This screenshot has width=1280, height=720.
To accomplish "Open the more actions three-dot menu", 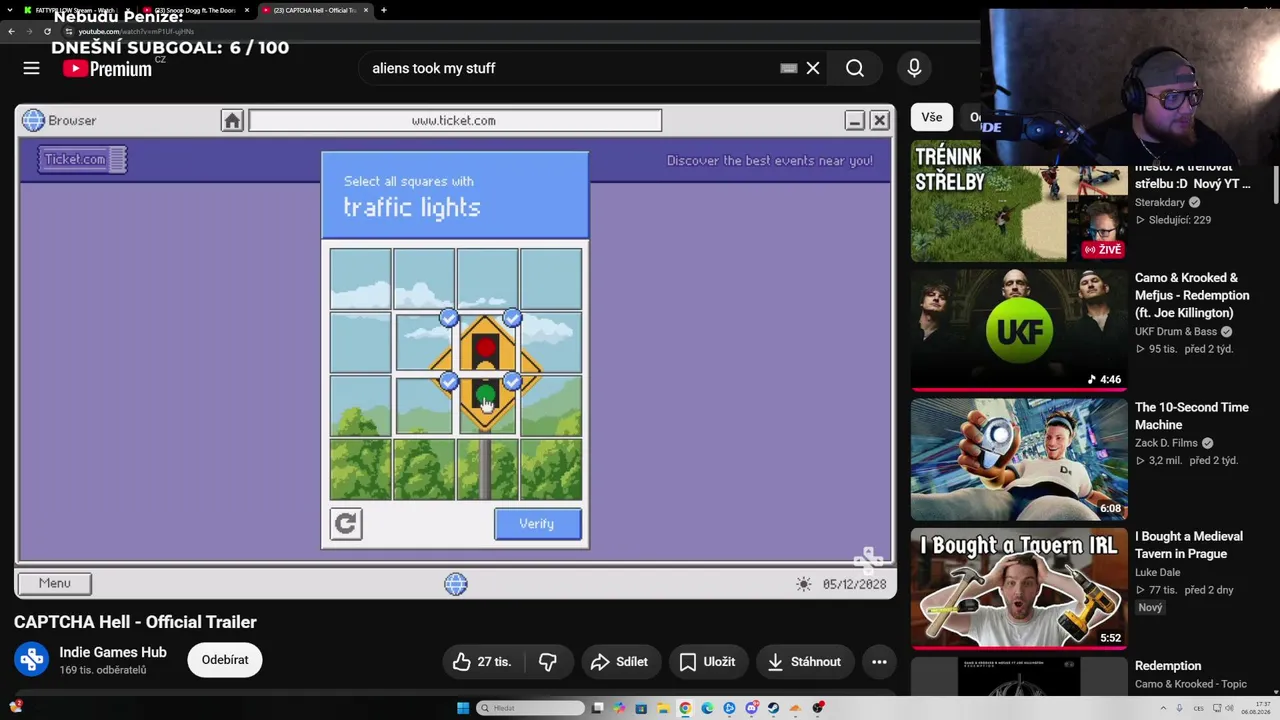I will coord(879,661).
